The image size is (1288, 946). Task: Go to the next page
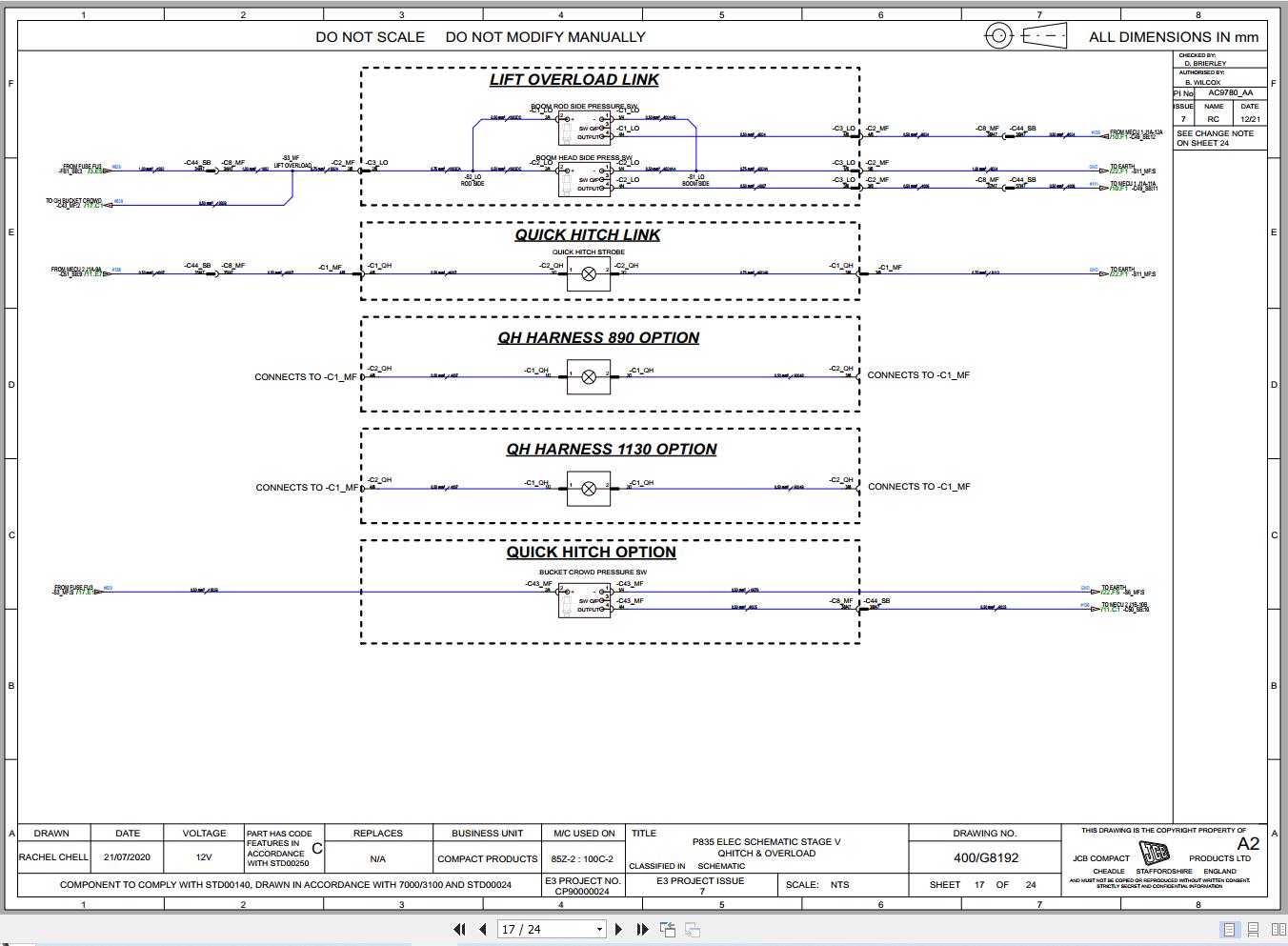pos(618,929)
